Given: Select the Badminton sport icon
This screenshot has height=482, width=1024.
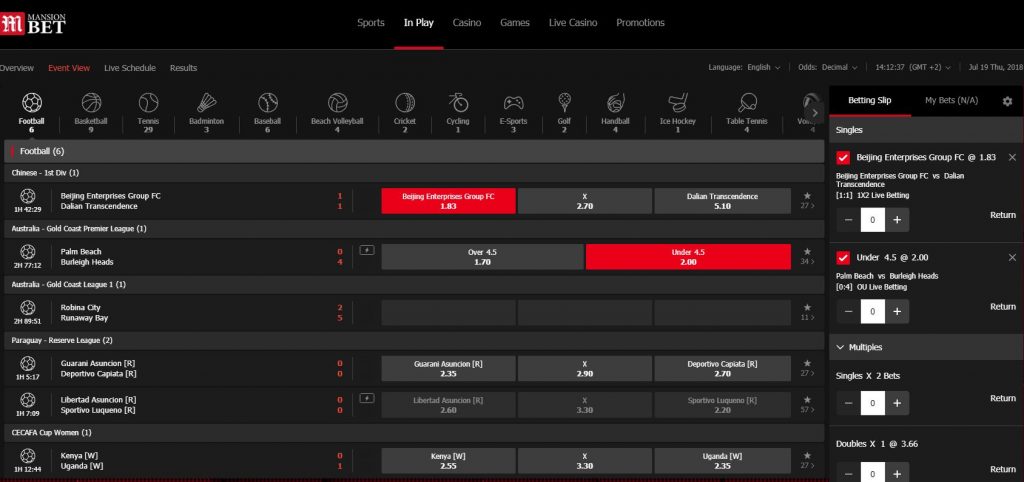Looking at the screenshot, I should [206, 103].
